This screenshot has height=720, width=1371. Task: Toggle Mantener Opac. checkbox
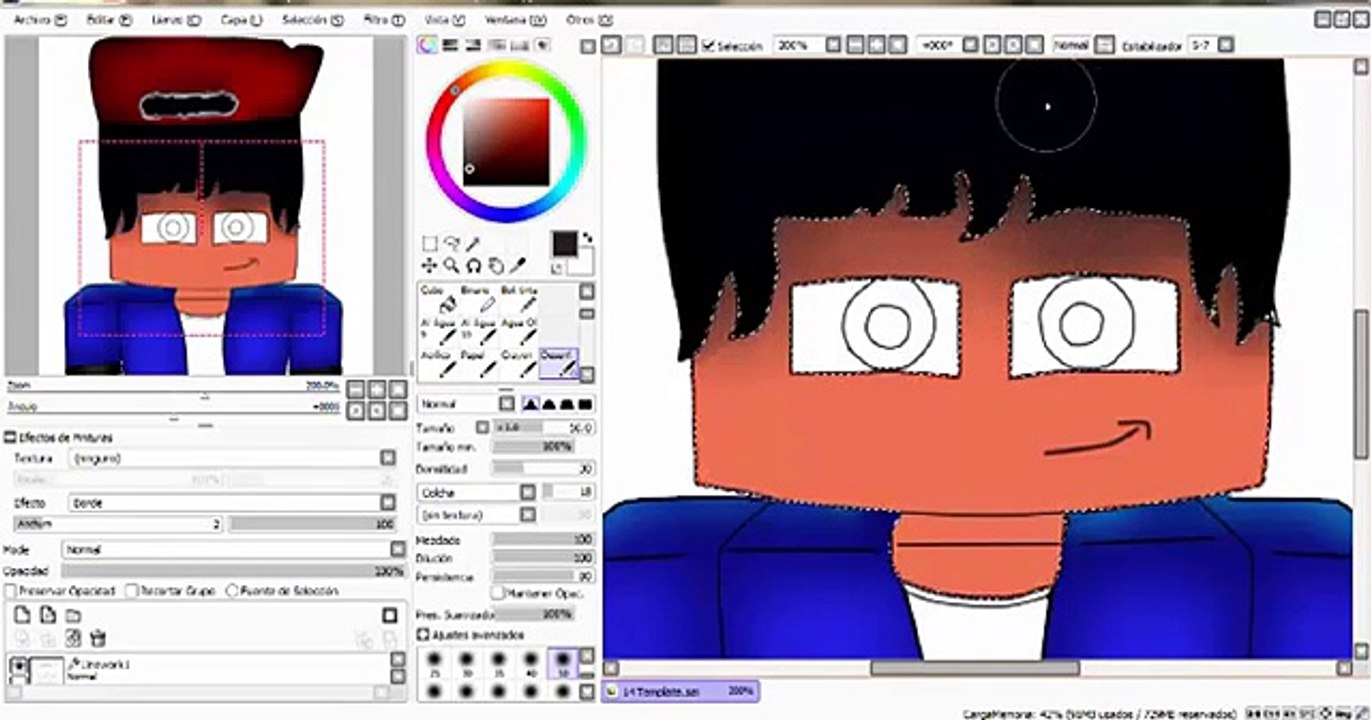tap(498, 595)
